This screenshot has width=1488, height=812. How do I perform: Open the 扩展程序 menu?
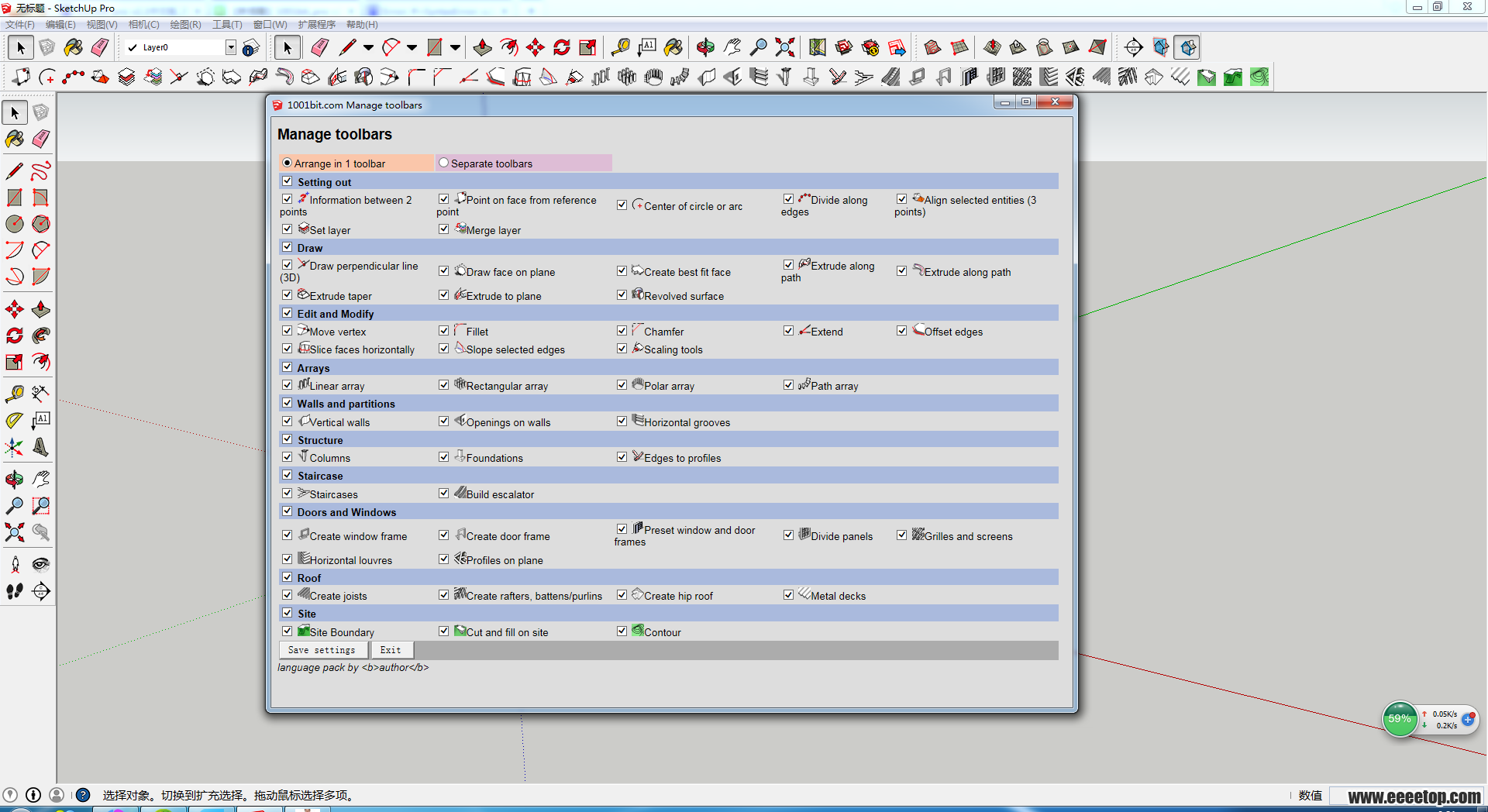(316, 25)
